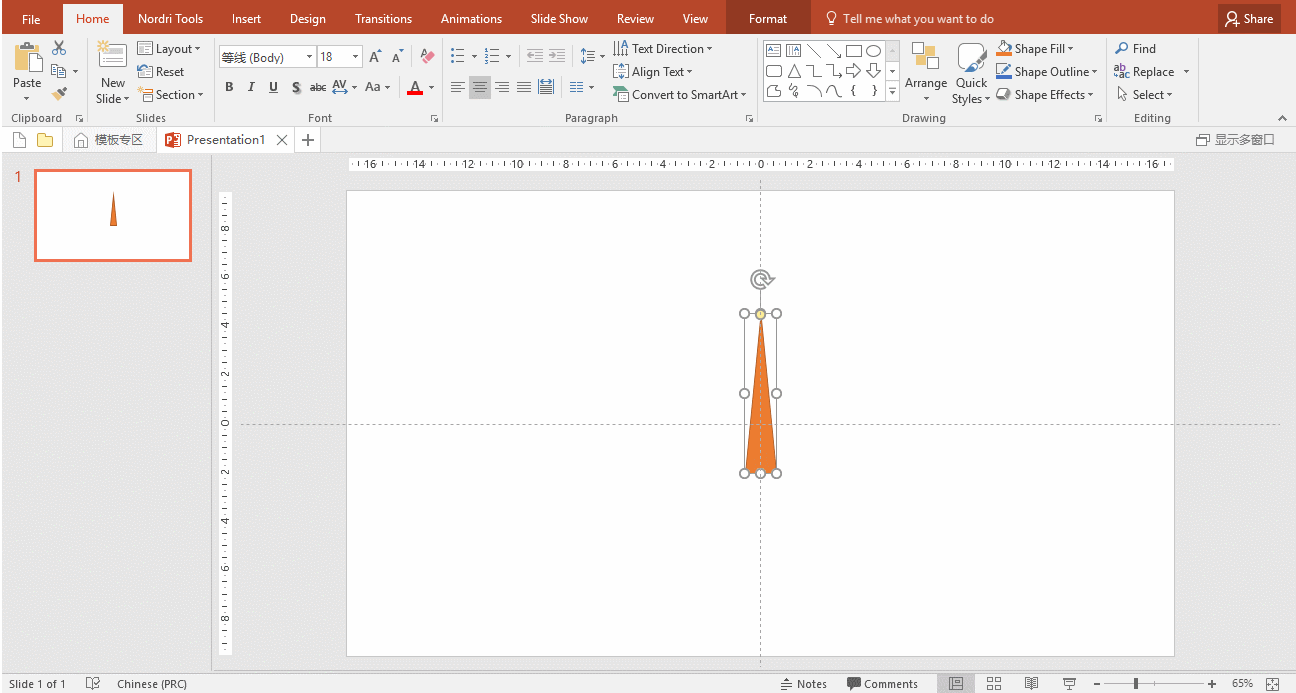Open the font size dropdown
This screenshot has height=693, width=1296.
[x=355, y=57]
